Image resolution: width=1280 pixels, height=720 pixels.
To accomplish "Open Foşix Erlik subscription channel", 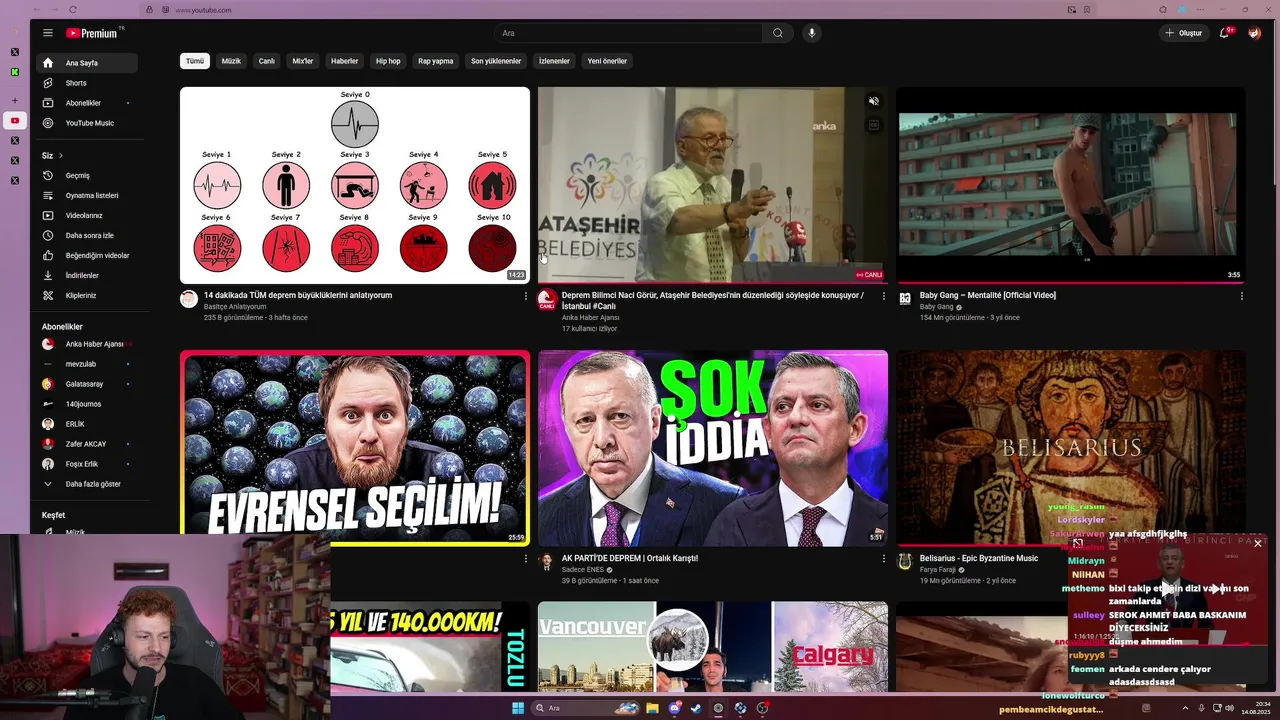I will 87,464.
